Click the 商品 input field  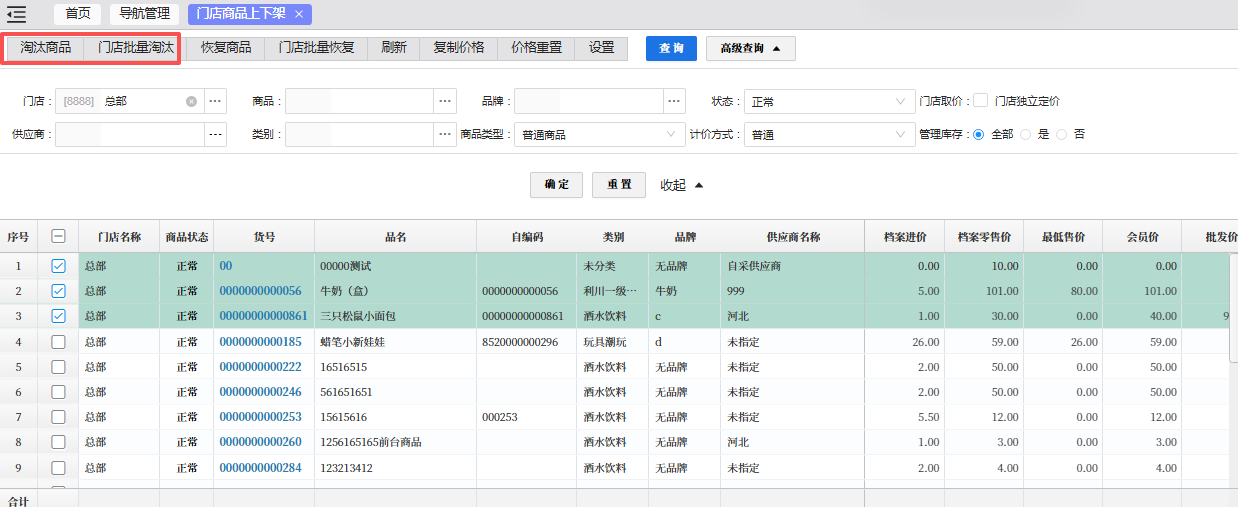click(359, 101)
